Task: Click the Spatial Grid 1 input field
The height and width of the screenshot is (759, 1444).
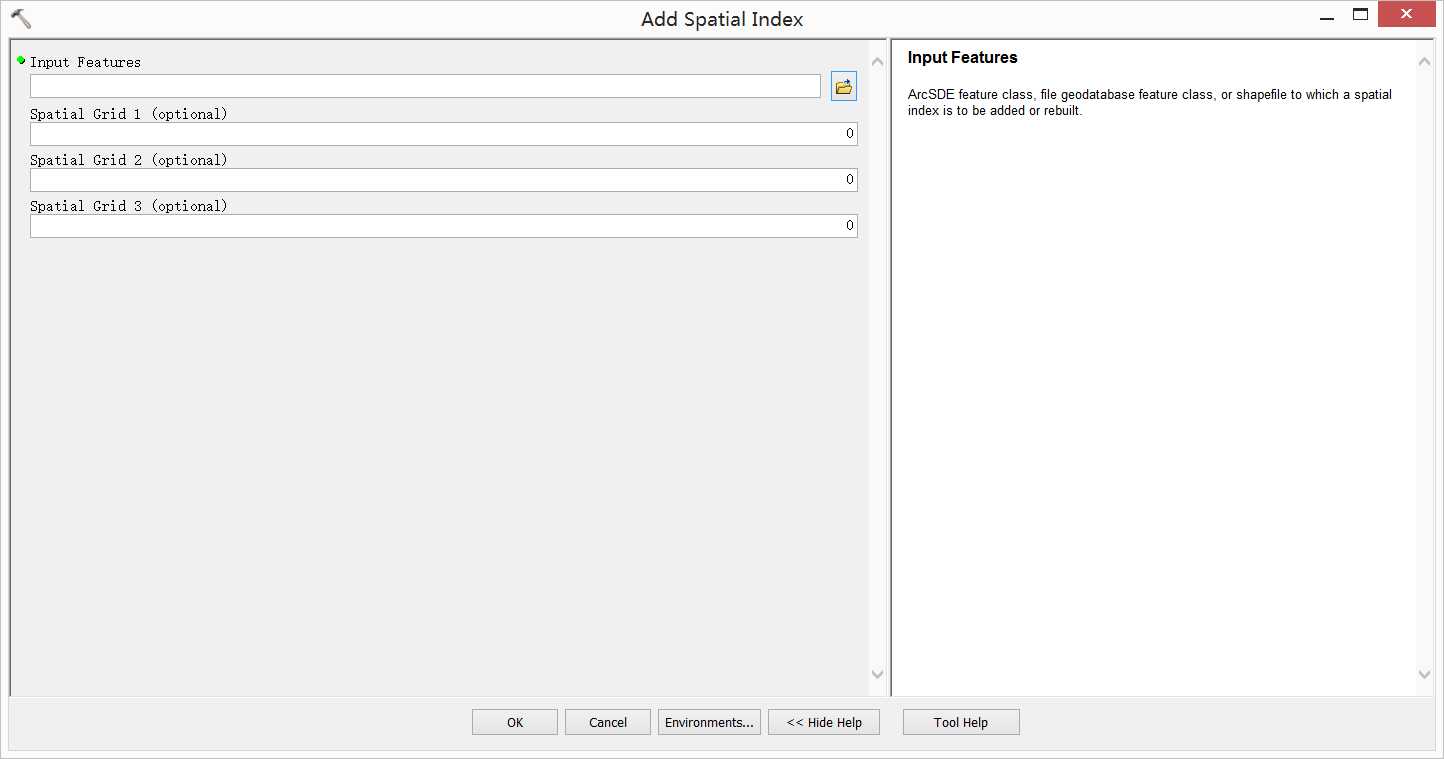Action: pyautogui.click(x=444, y=134)
